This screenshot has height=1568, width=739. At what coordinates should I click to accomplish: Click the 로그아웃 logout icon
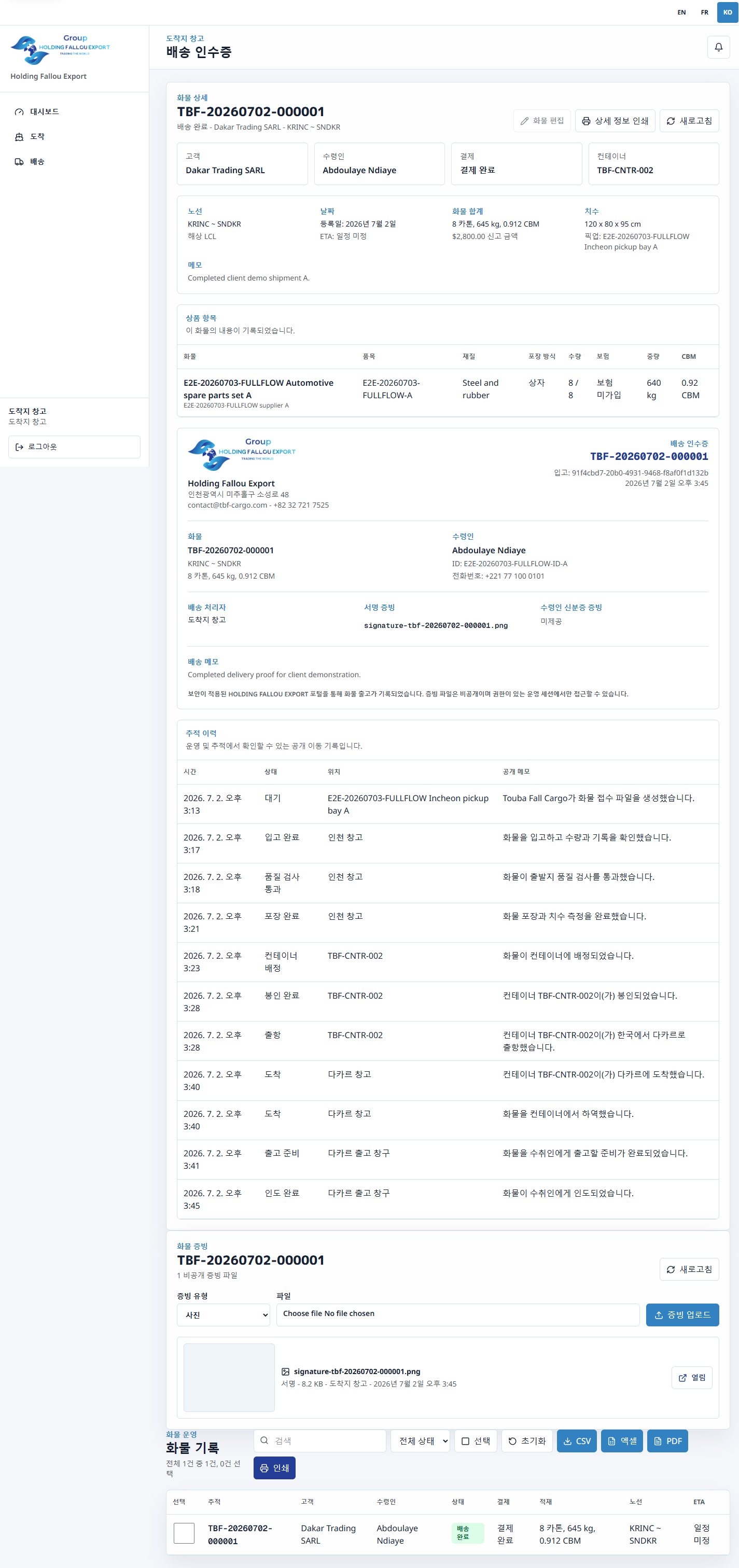20,447
